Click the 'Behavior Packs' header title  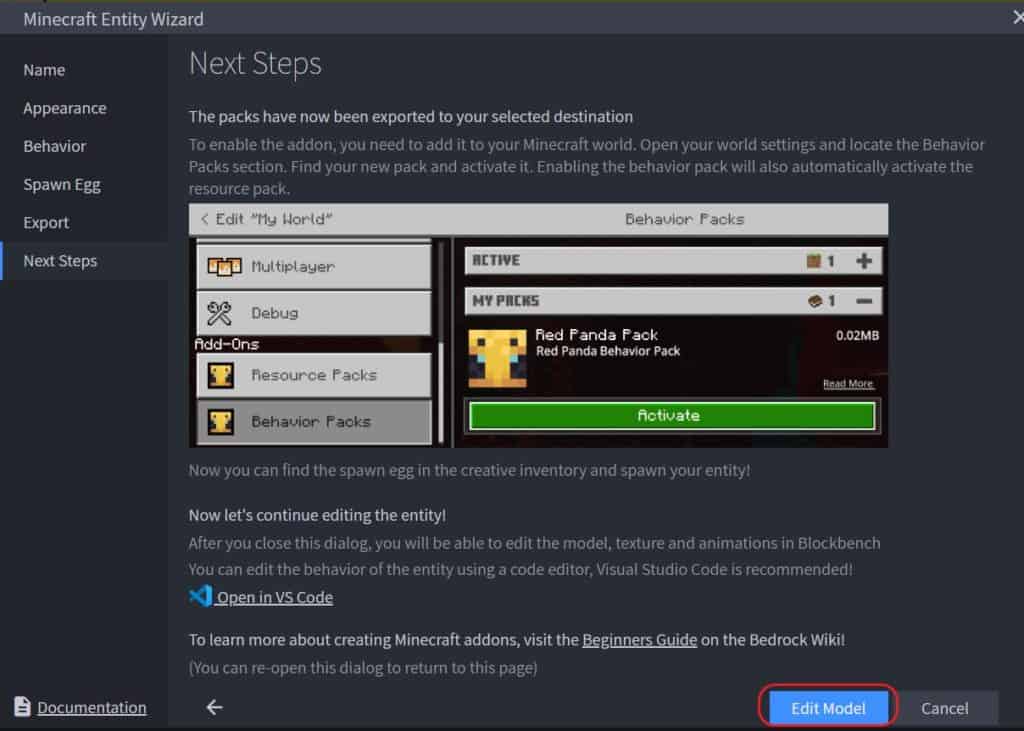pyautogui.click(x=684, y=219)
